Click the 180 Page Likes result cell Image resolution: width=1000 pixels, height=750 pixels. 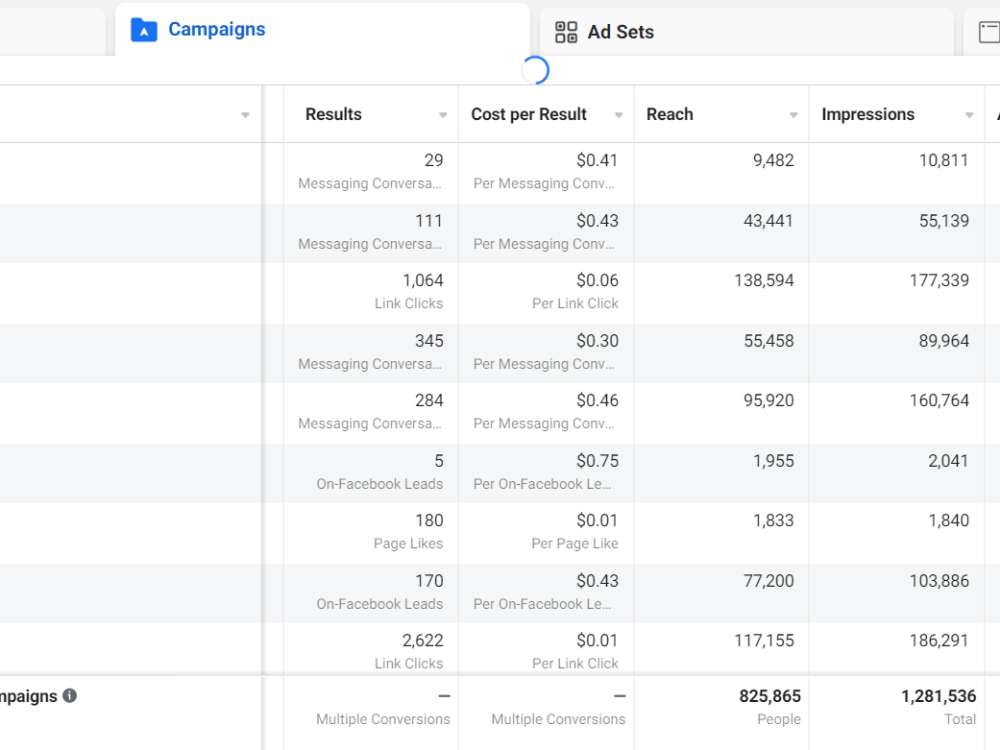(371, 533)
